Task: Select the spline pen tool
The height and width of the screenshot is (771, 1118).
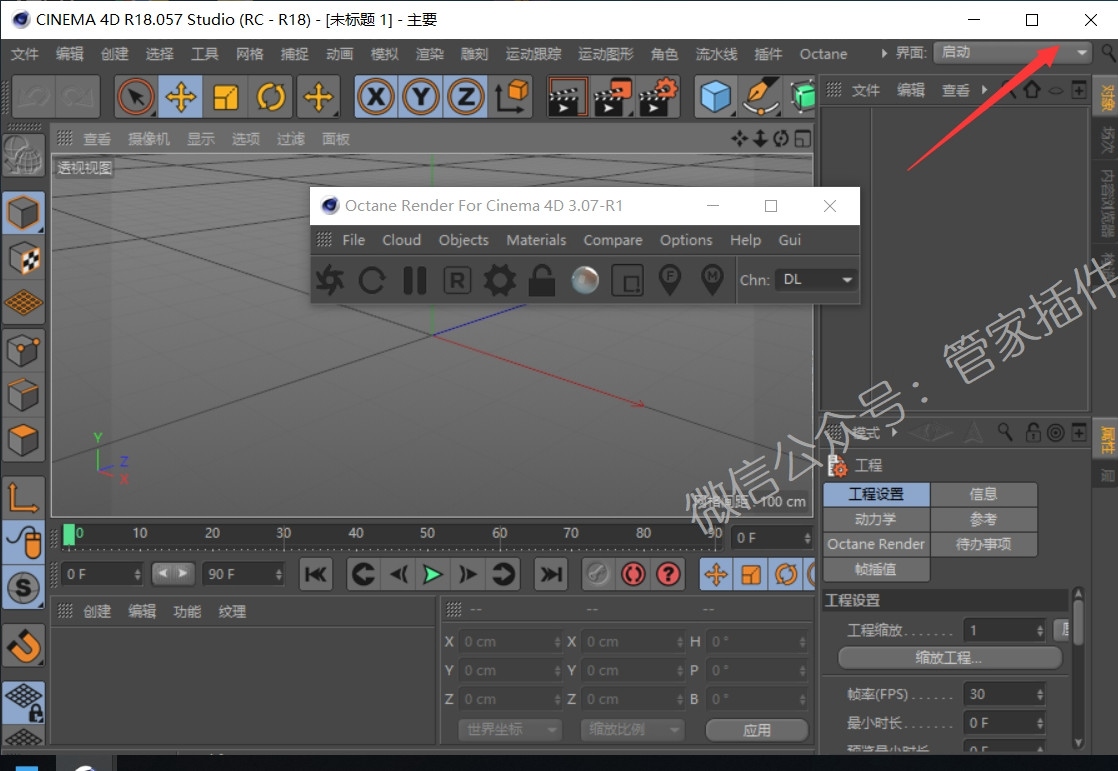Action: [760, 96]
